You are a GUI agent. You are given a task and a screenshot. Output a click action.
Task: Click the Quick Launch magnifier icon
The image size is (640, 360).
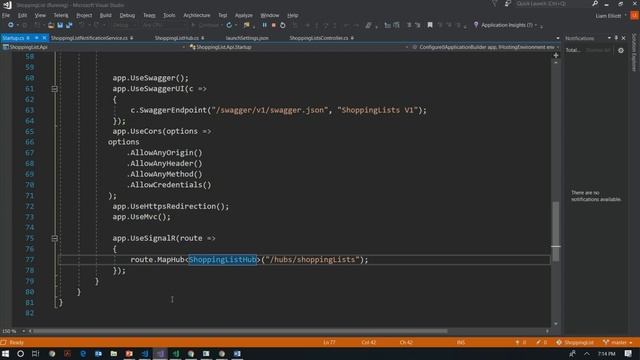tap(595, 4)
